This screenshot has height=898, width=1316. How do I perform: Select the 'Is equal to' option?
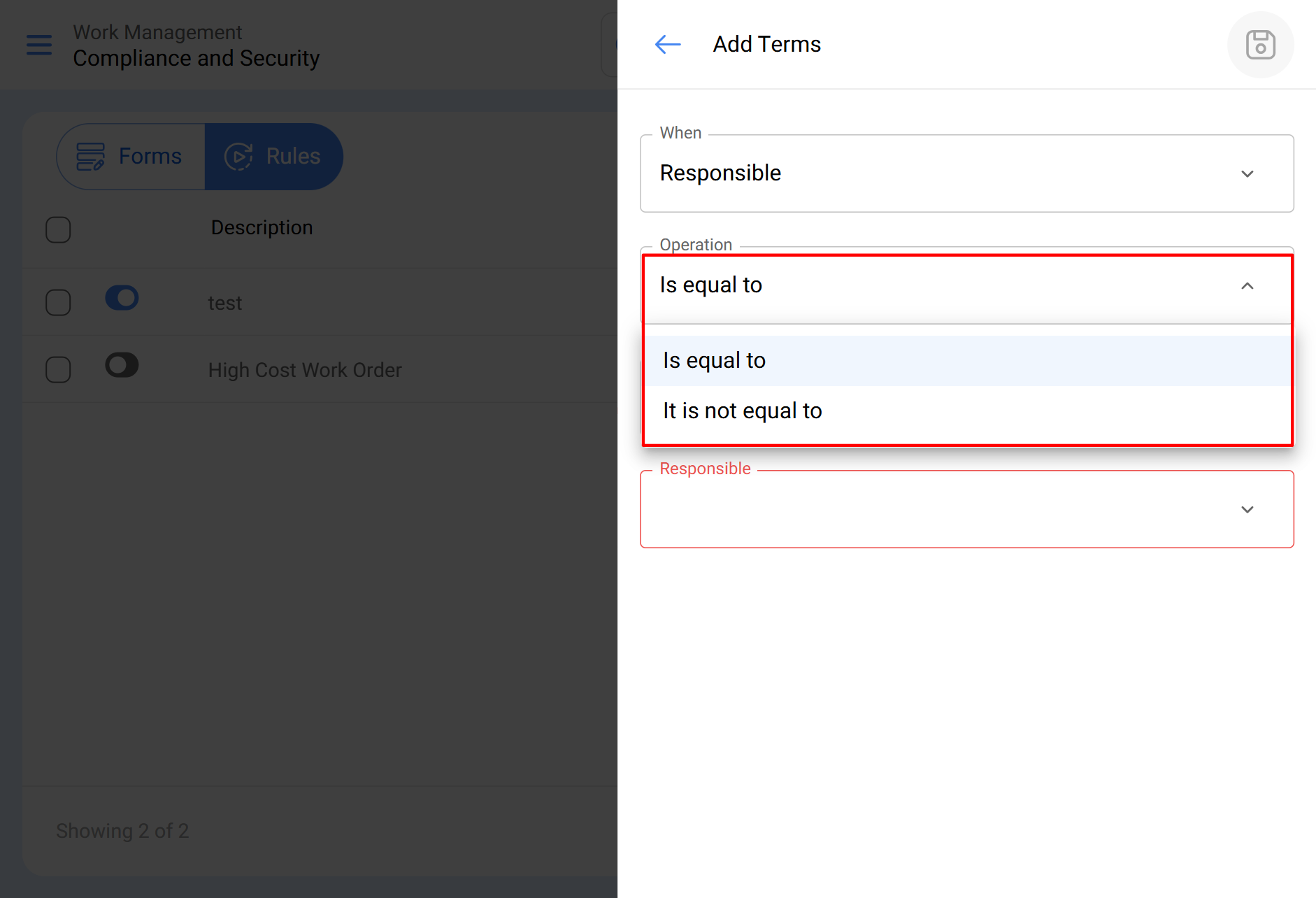(x=714, y=361)
